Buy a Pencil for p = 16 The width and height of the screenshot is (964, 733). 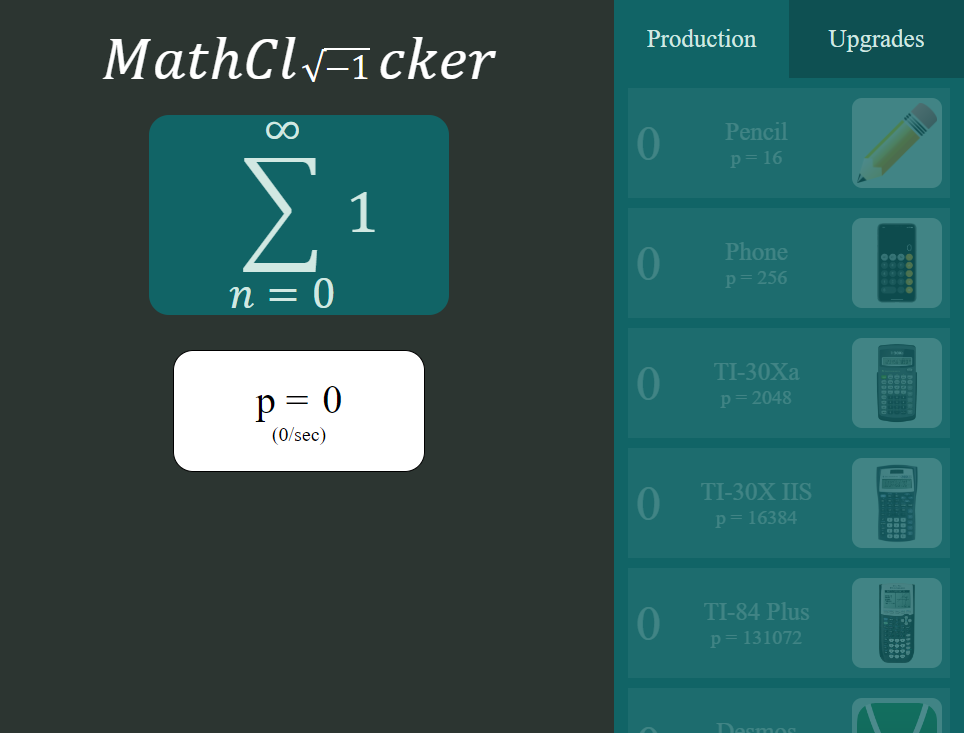(789, 143)
